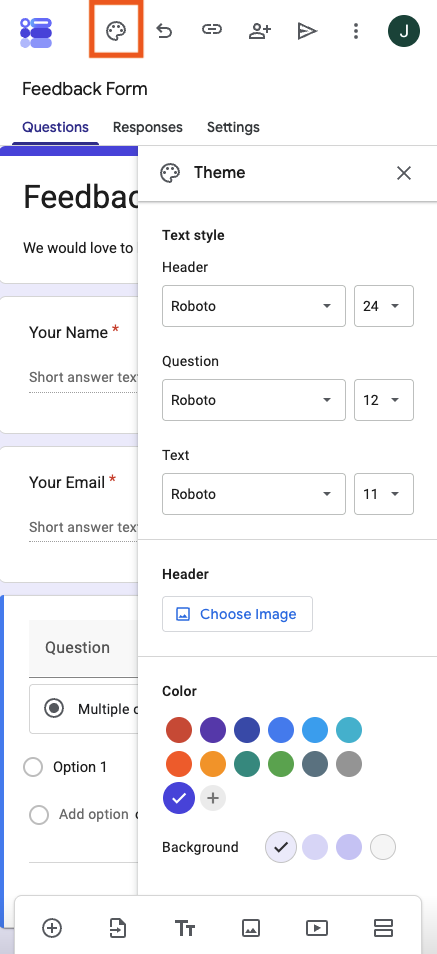437x954 pixels.
Task: Open the Text font Roboto dropdown
Action: [254, 494]
